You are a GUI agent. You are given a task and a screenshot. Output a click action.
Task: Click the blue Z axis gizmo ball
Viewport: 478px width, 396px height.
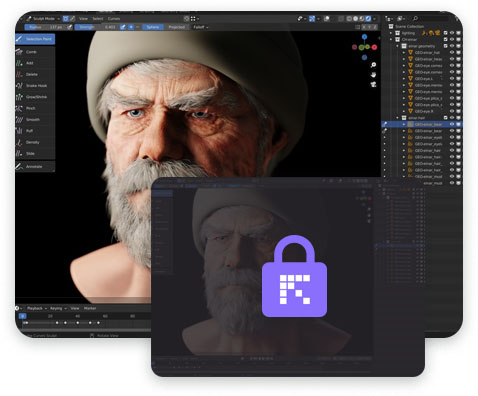(x=364, y=37)
